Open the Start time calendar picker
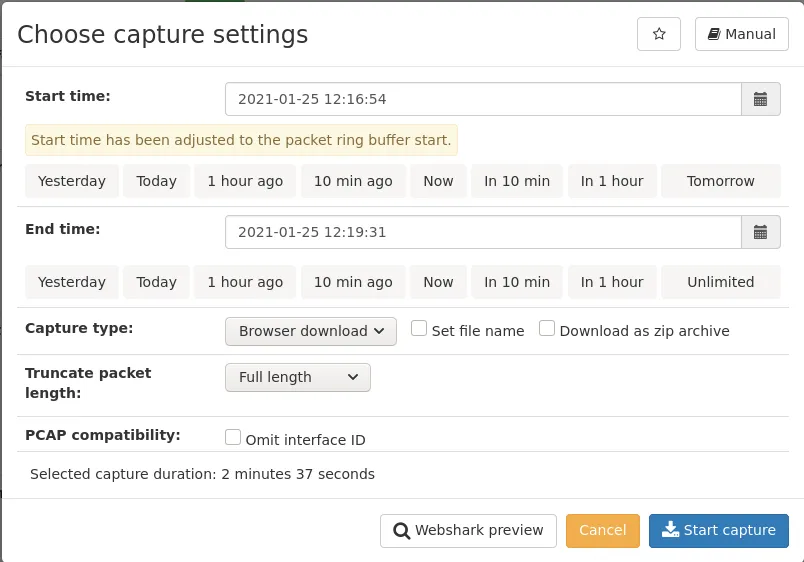The image size is (804, 562). point(760,99)
